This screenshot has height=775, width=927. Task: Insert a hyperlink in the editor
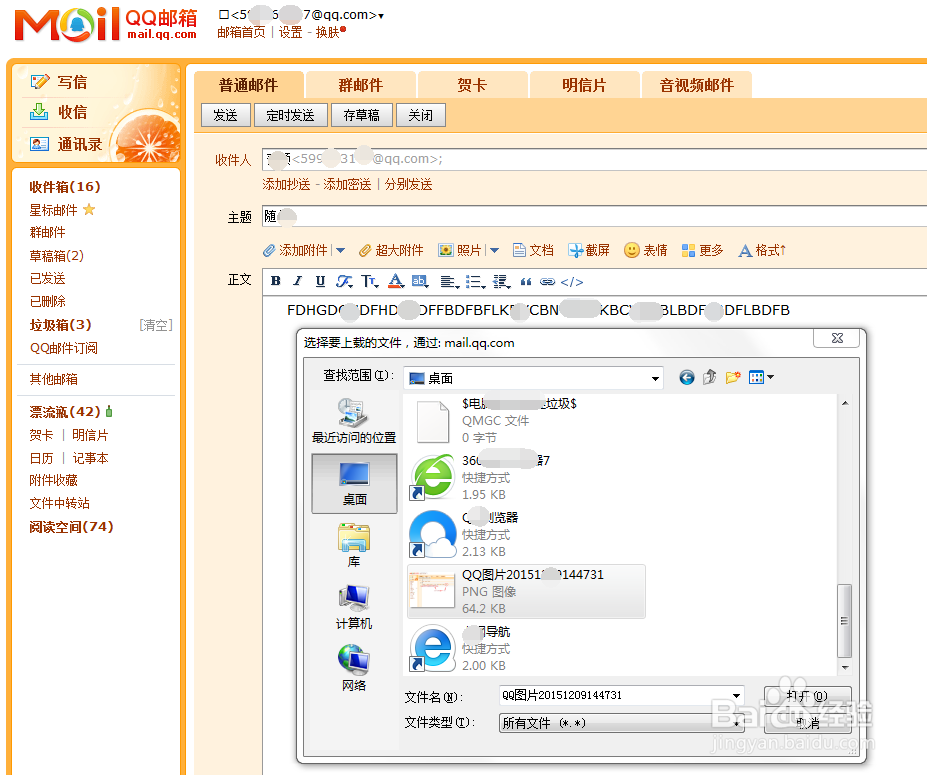coord(548,281)
